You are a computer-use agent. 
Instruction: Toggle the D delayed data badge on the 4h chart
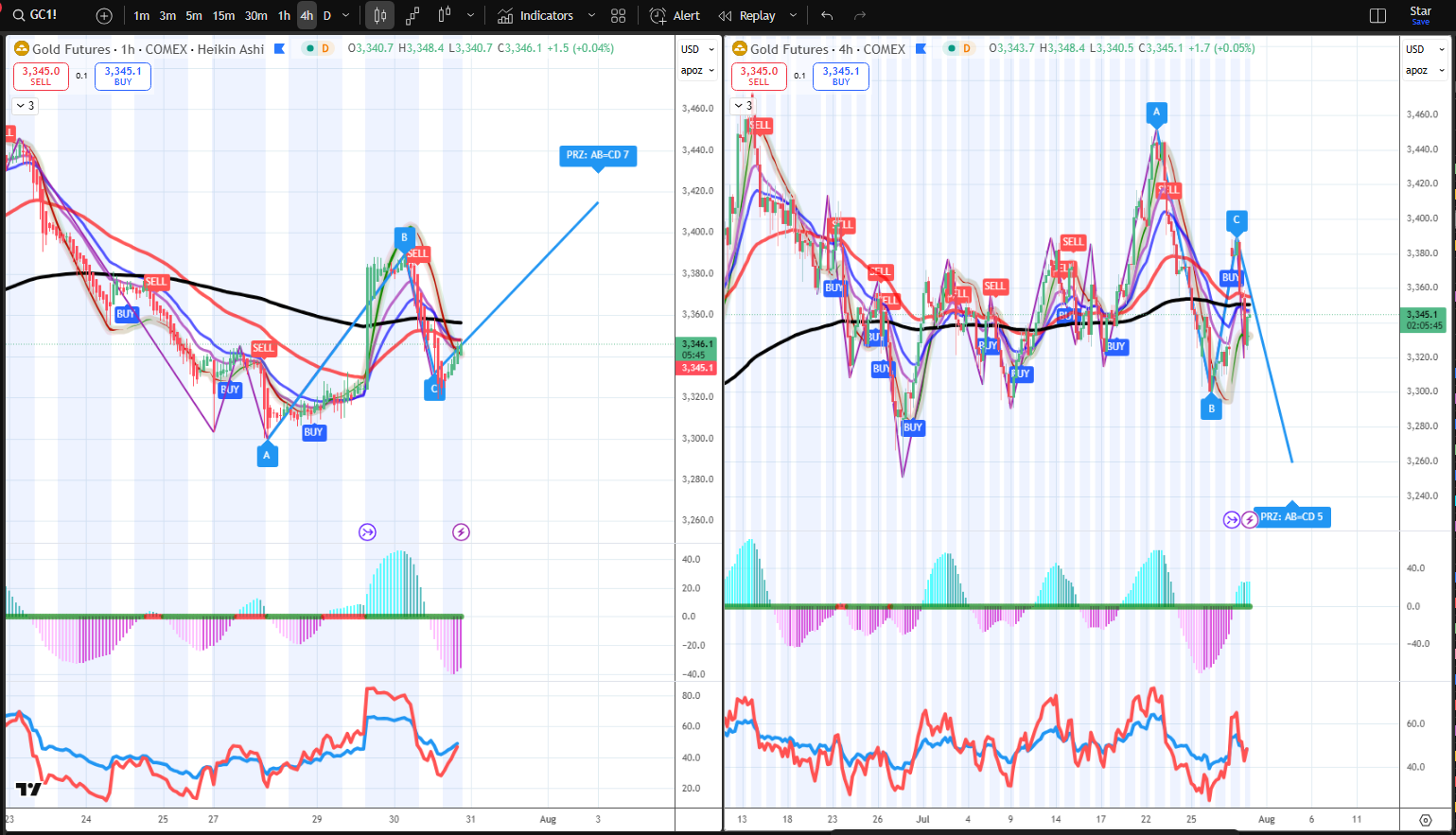point(967,48)
